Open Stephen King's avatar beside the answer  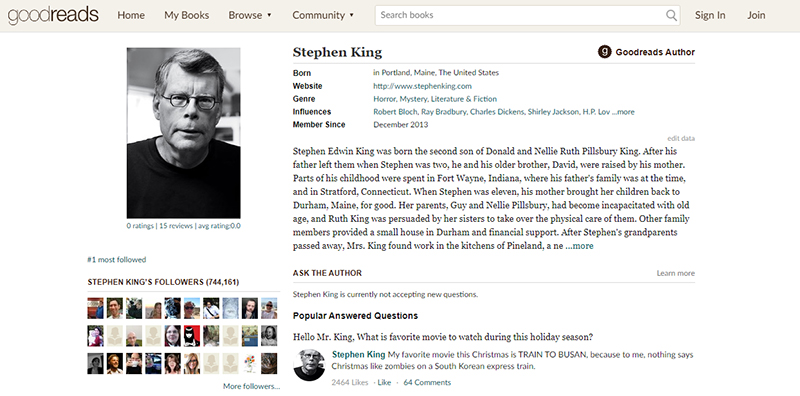click(x=309, y=364)
